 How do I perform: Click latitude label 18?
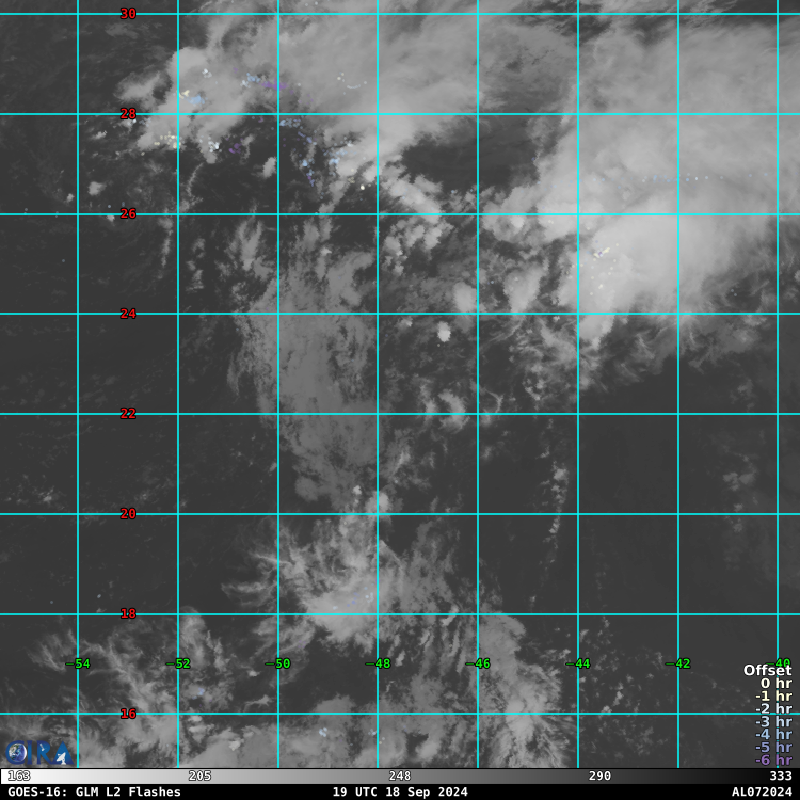pyautogui.click(x=128, y=614)
